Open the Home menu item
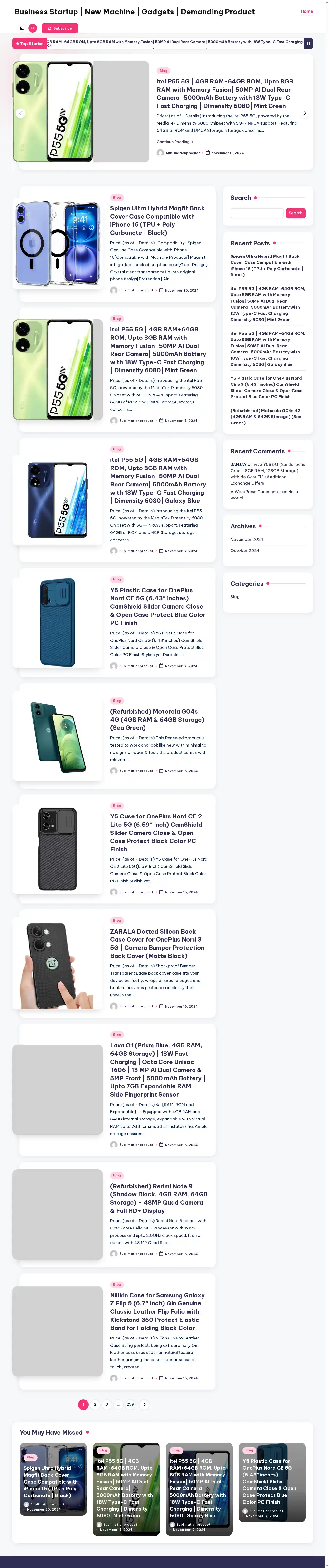The height and width of the screenshot is (1568, 329). (307, 12)
